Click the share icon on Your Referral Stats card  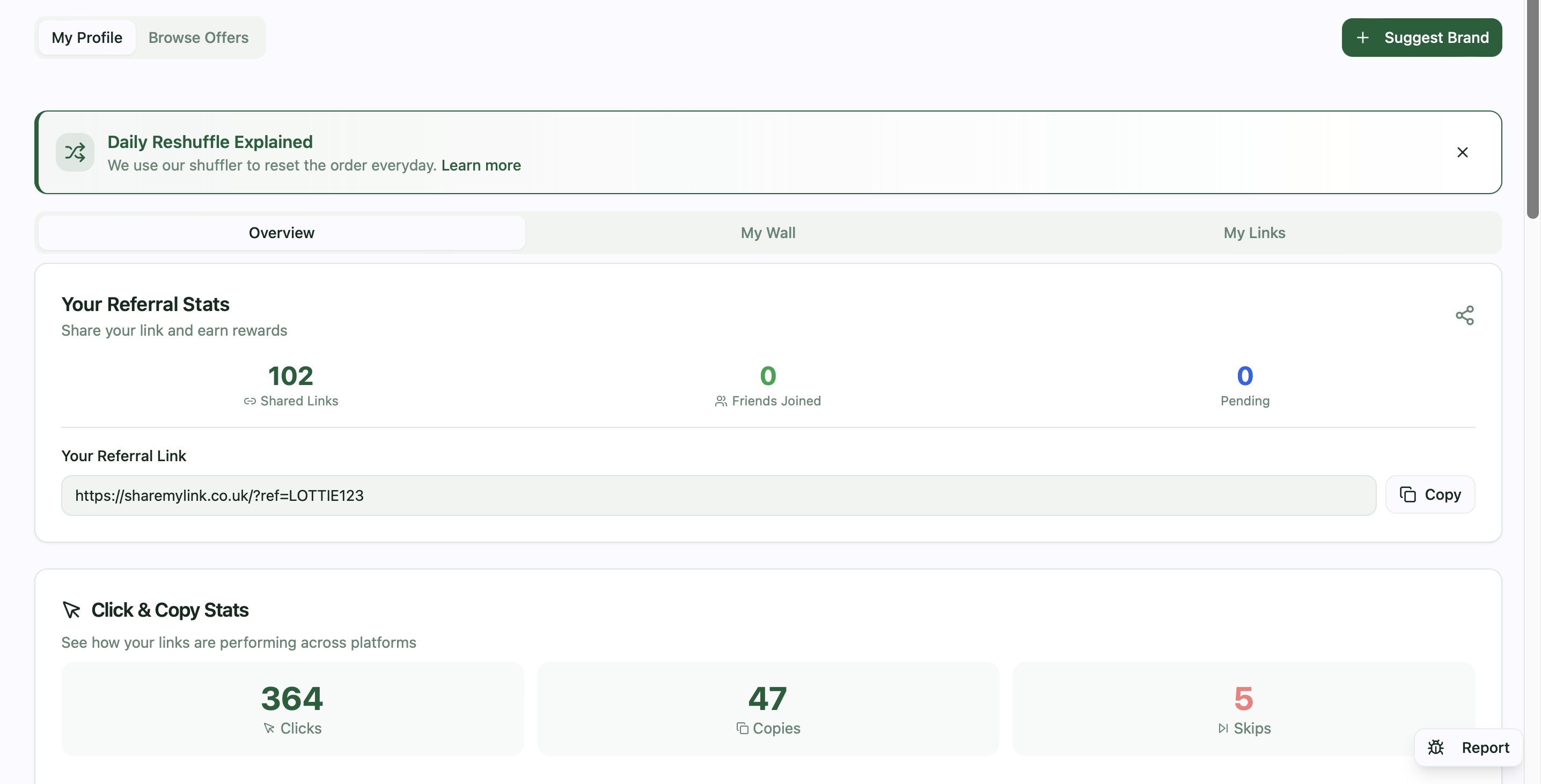click(1464, 315)
